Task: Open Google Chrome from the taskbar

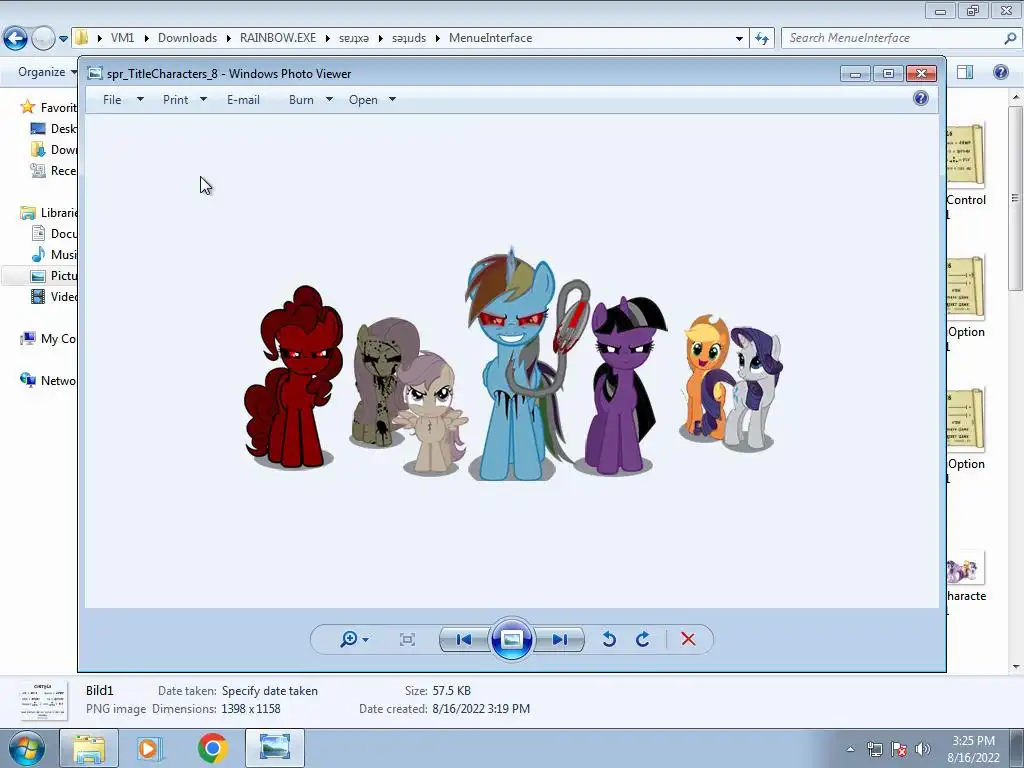Action: coord(212,748)
